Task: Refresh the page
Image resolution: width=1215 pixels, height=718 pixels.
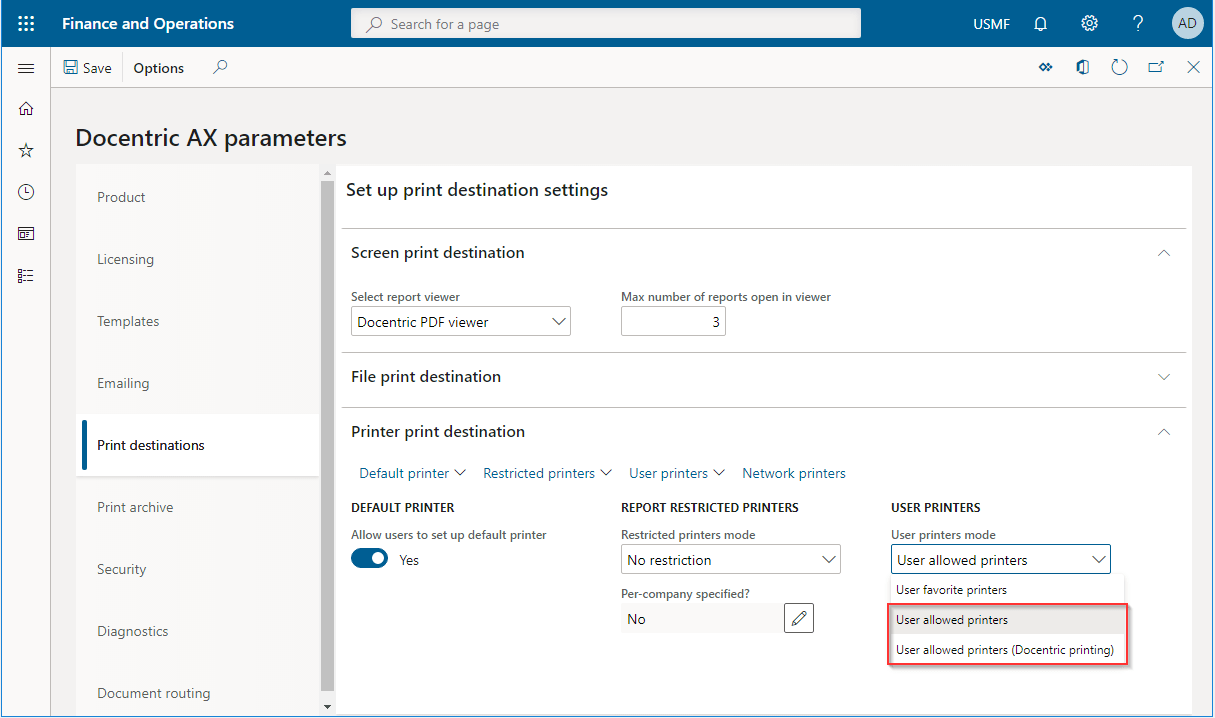Action: click(1119, 67)
